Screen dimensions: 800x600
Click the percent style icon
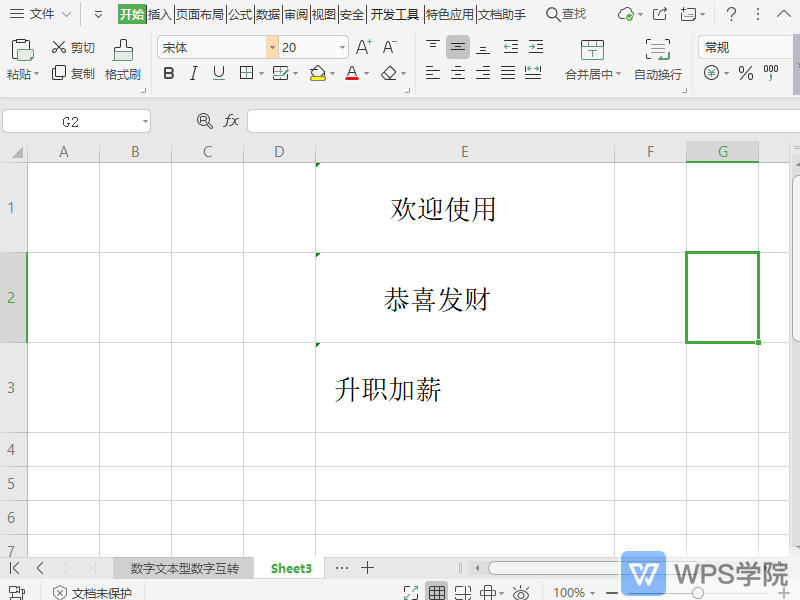click(x=745, y=73)
